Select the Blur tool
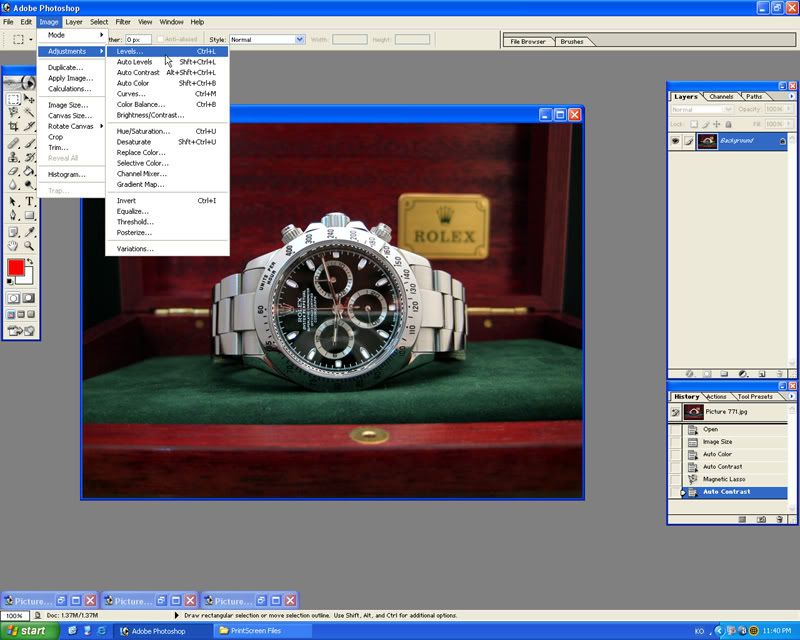Viewport: 800px width, 640px height. (x=14, y=184)
